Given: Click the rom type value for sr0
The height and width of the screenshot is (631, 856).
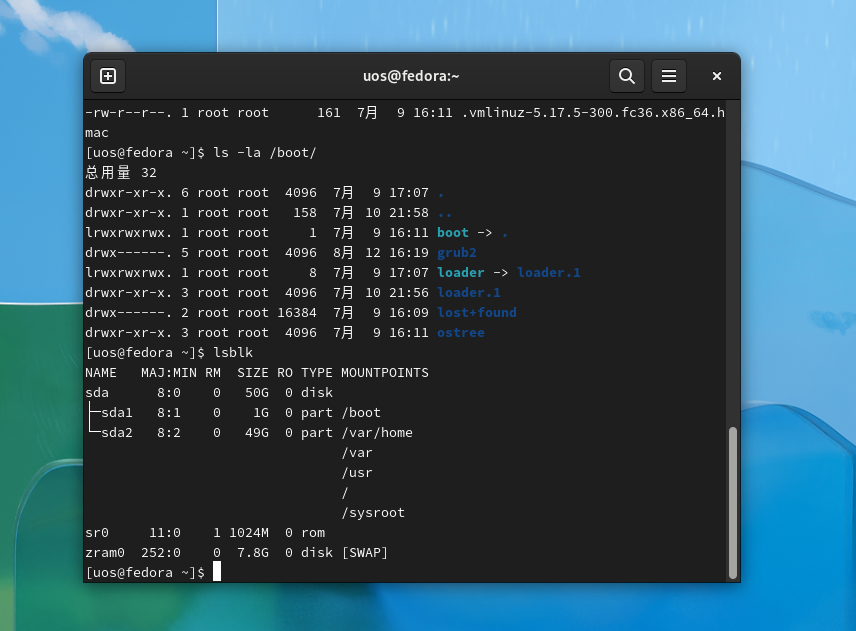Looking at the screenshot, I should coord(313,533).
